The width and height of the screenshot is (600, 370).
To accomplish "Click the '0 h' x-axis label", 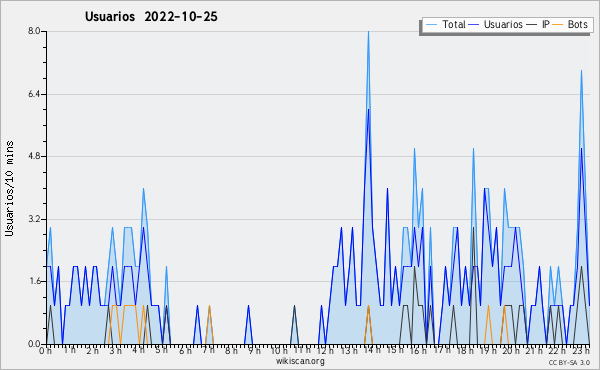I will [45, 350].
